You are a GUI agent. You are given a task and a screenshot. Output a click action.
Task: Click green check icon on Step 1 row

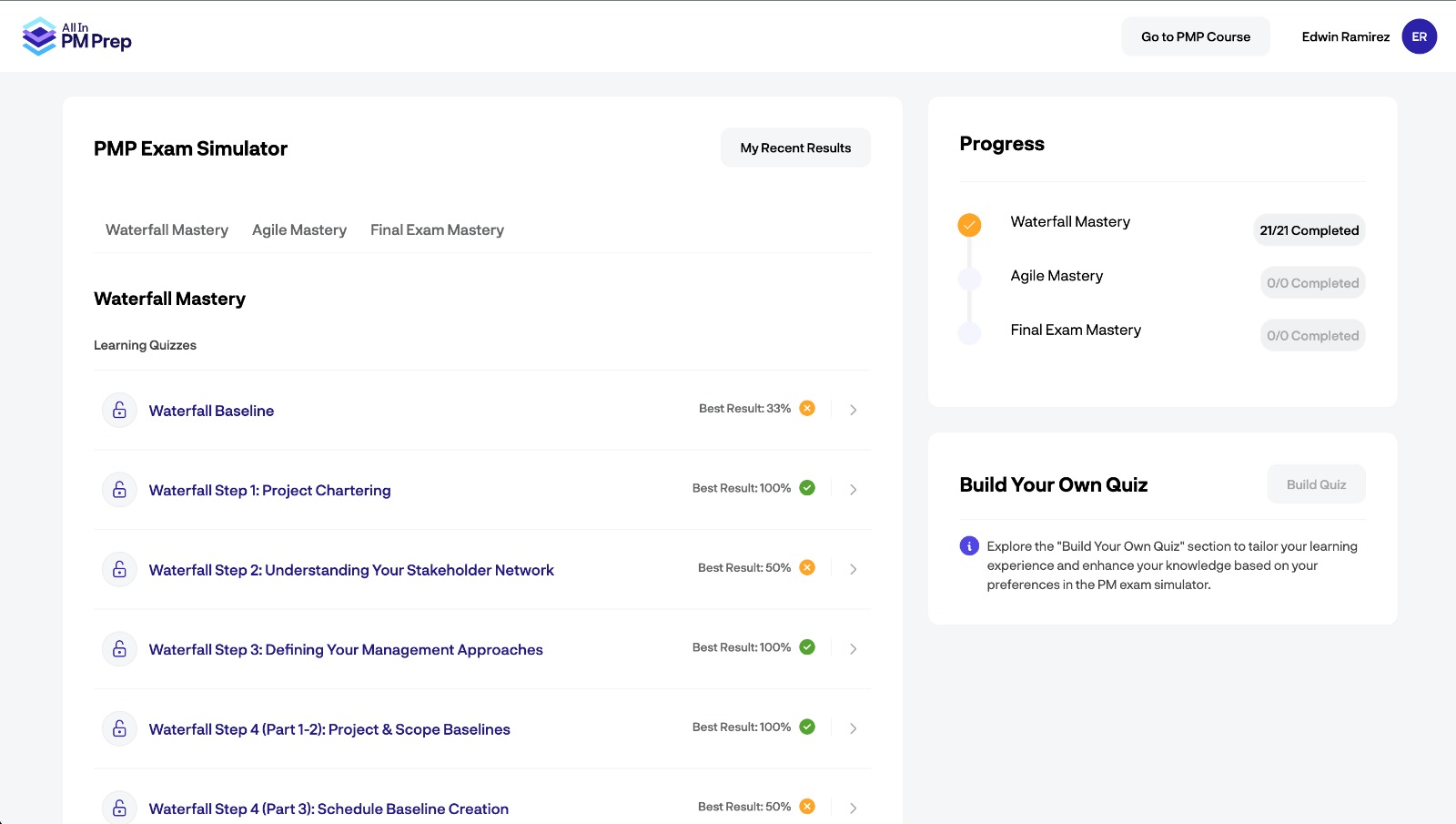pyautogui.click(x=807, y=488)
